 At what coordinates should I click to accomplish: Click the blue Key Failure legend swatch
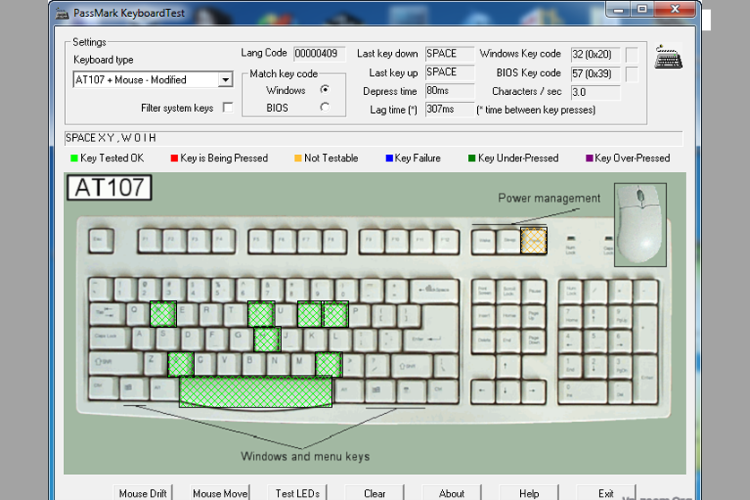[389, 158]
